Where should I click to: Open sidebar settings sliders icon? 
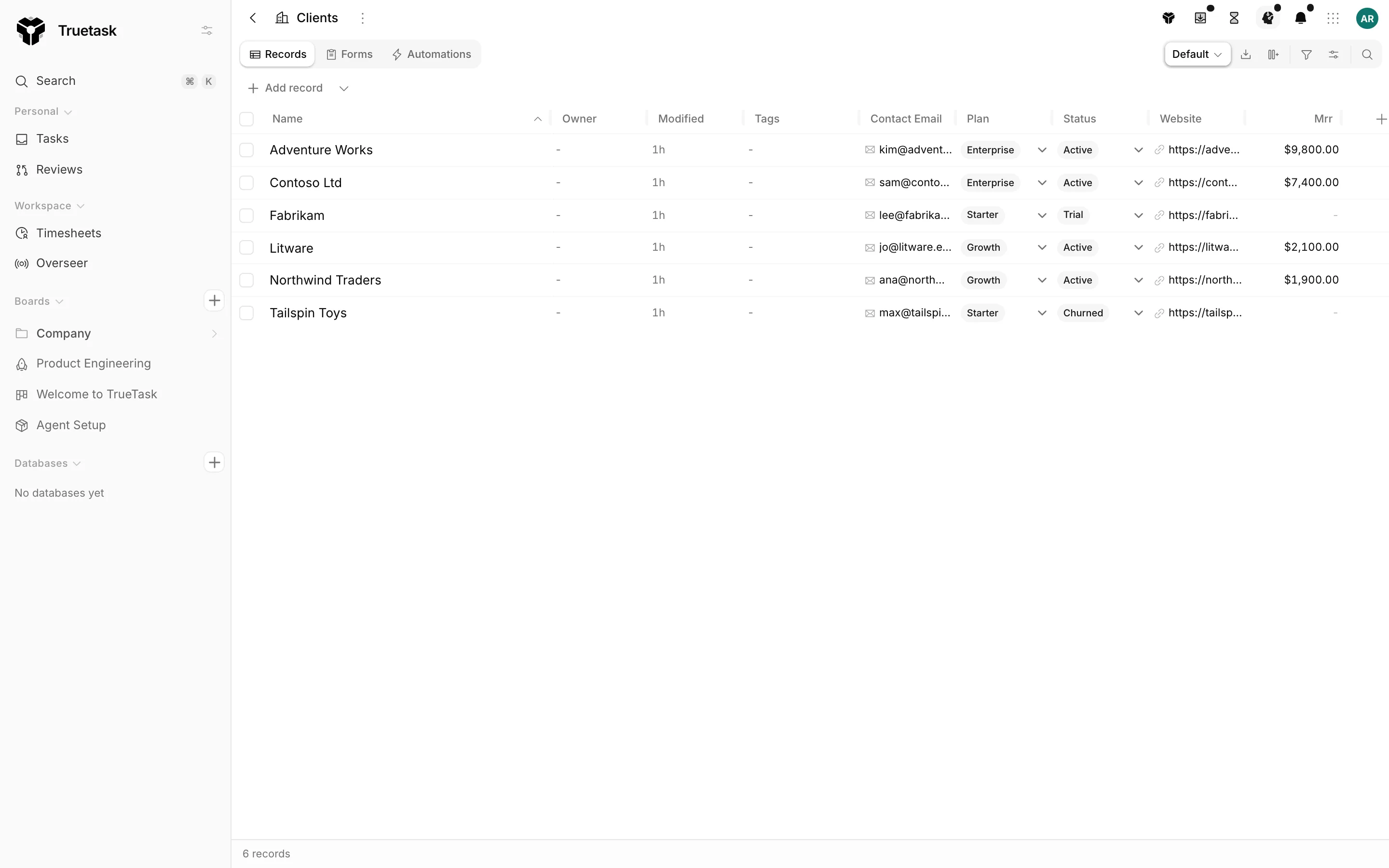point(206,30)
